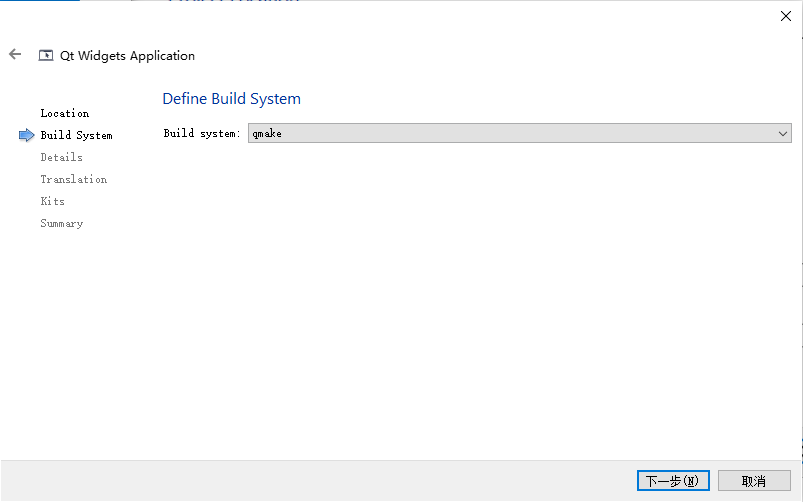Image resolution: width=803 pixels, height=502 pixels.
Task: Click the Kits step label
Action: 53,201
